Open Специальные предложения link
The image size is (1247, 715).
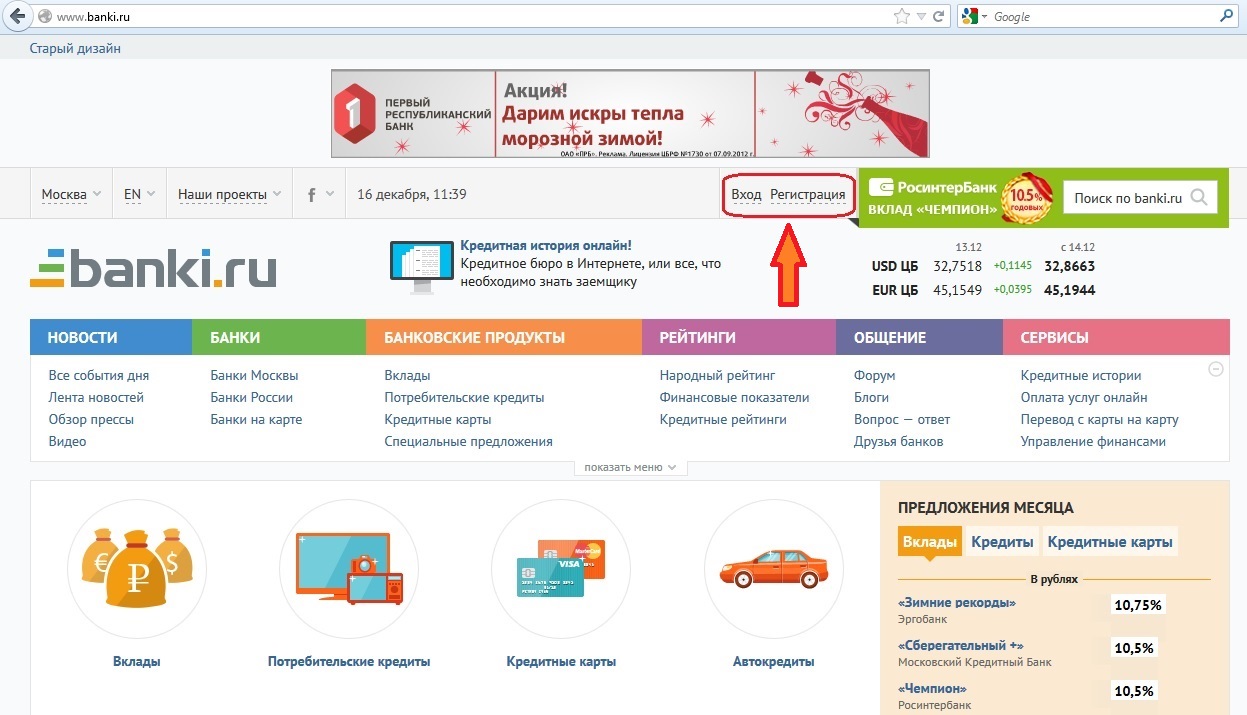[469, 441]
